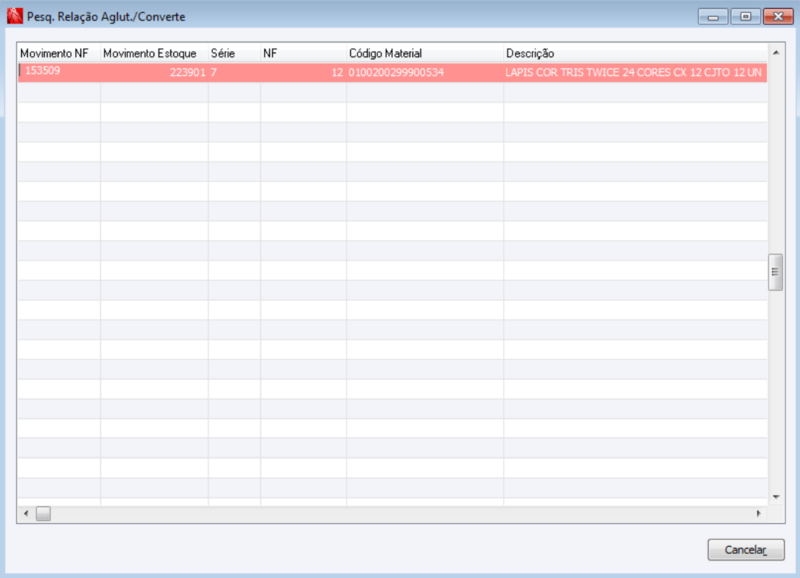This screenshot has width=800, height=578.
Task: Click the horizontal scrollbar left arrow
Action: (26, 513)
